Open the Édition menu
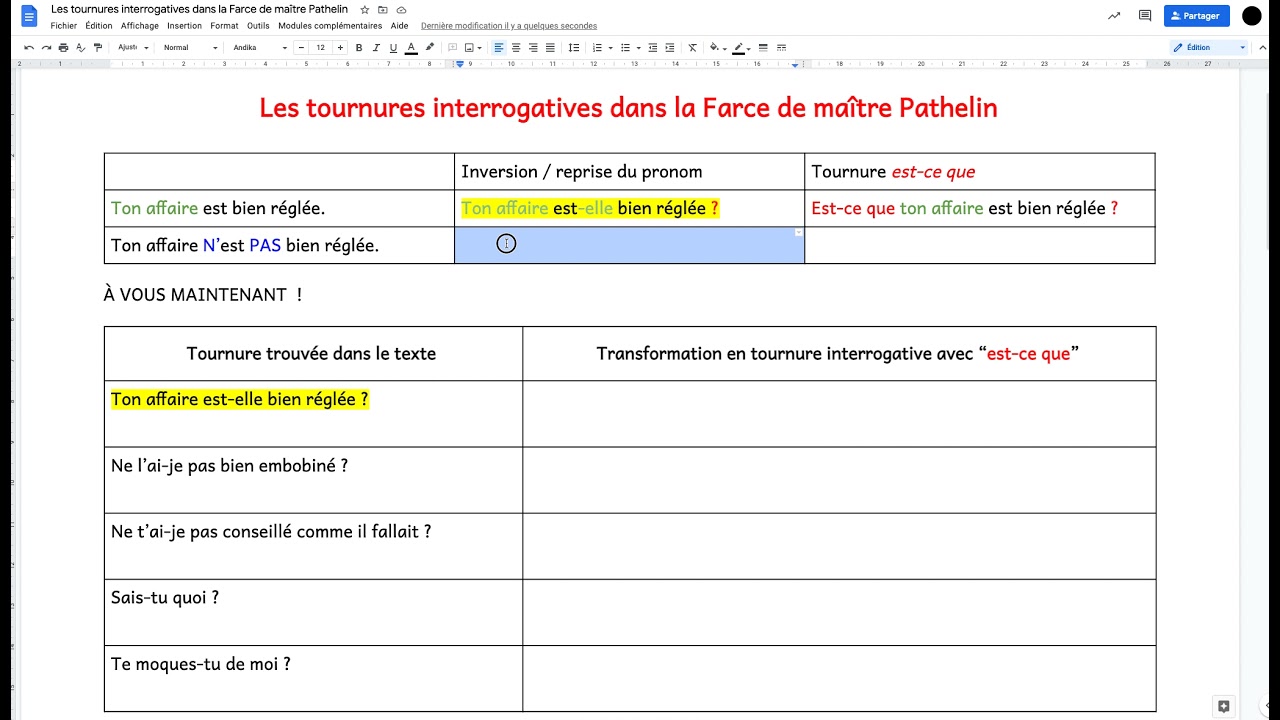This screenshot has width=1280, height=720. pyautogui.click(x=99, y=26)
